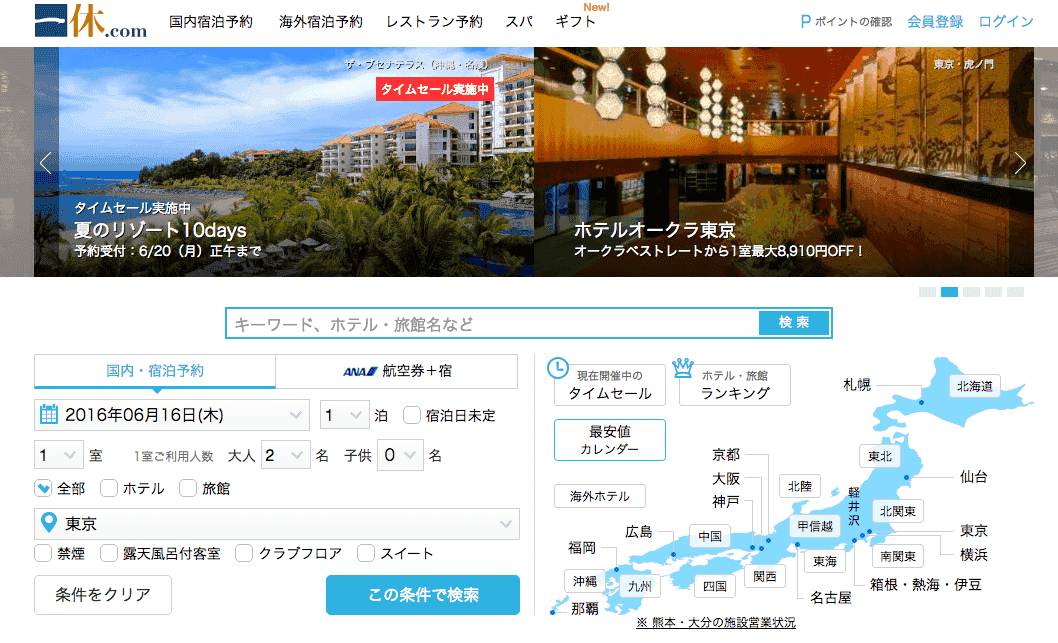The width and height of the screenshot is (1058, 643).
Task: Open ホテル・旅館ランキング button
Action: (735, 385)
